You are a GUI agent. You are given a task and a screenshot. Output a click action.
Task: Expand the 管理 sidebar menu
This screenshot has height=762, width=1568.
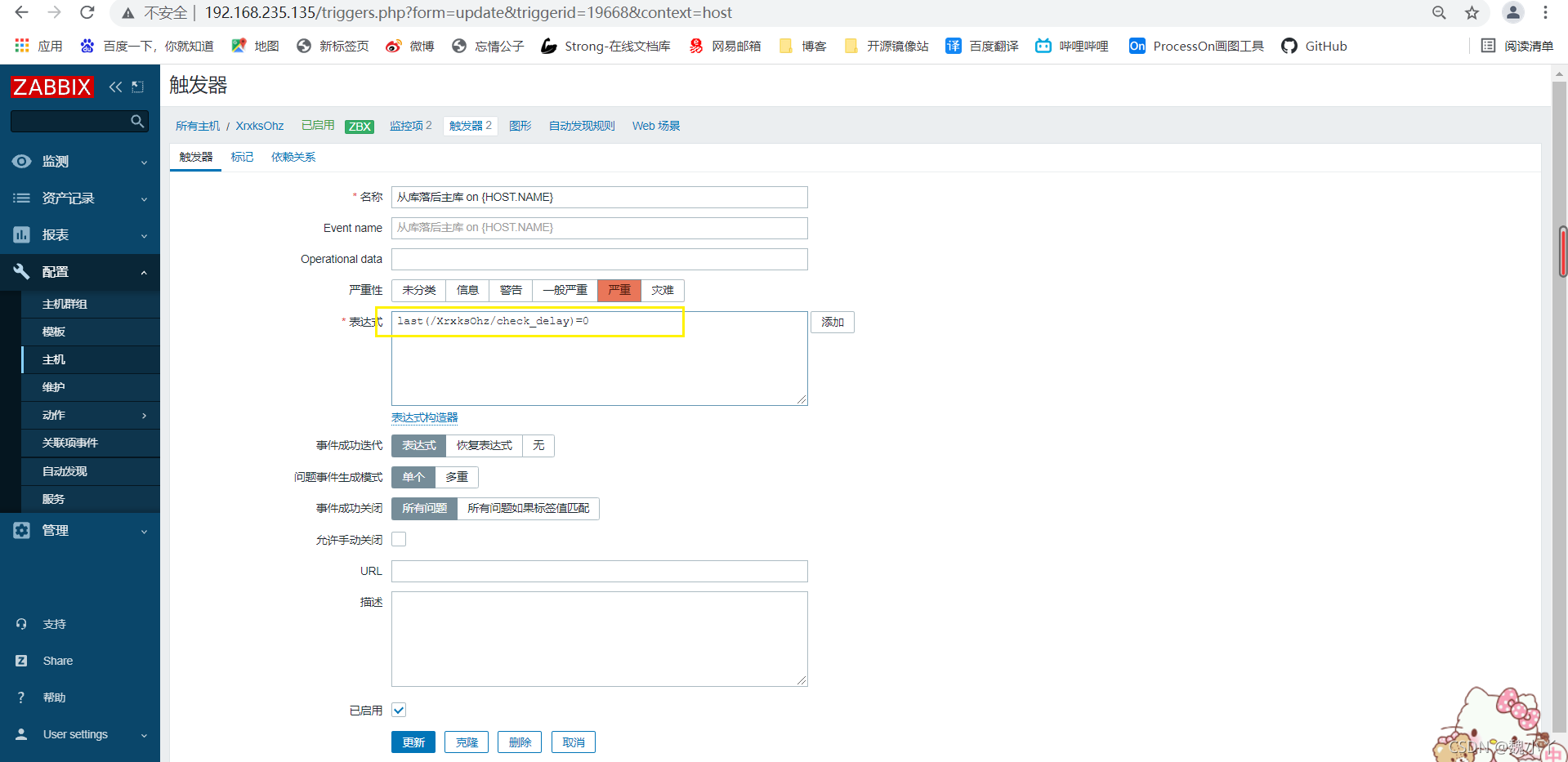(80, 530)
